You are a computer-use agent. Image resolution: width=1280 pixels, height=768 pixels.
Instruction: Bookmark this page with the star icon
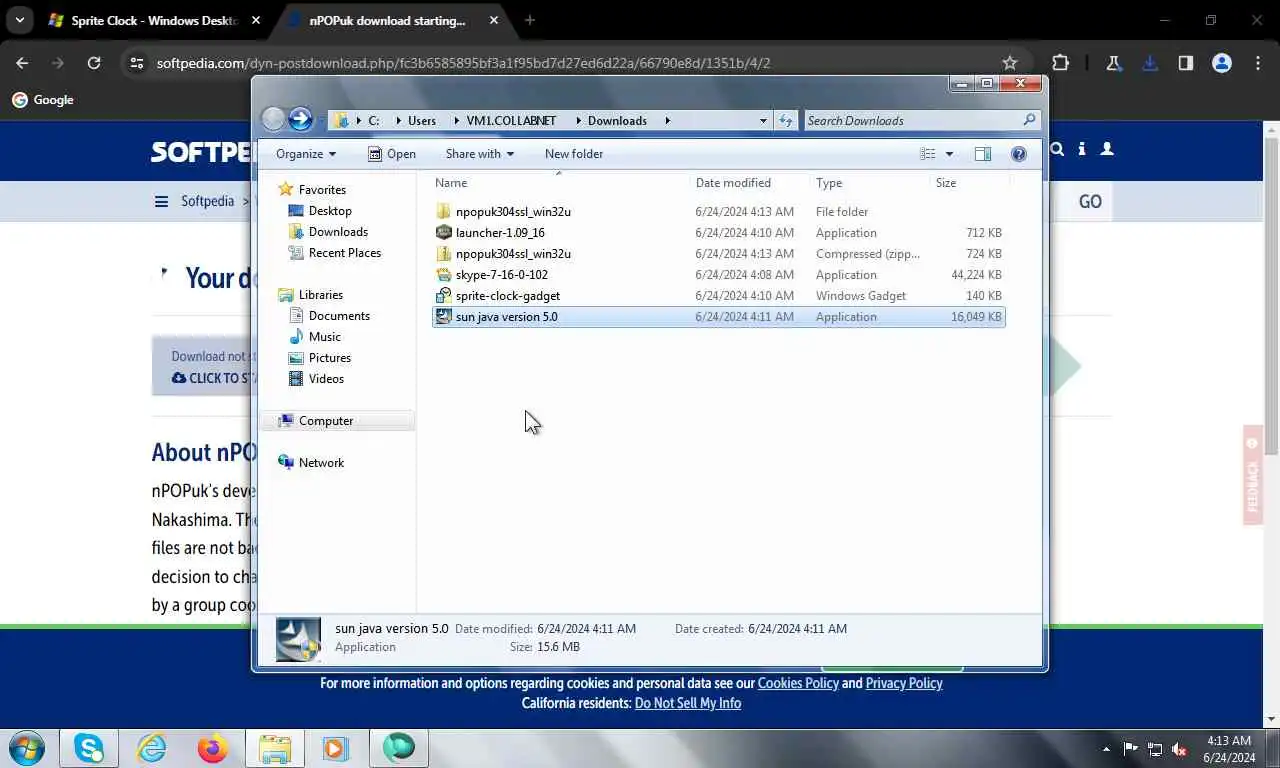[x=1010, y=63]
